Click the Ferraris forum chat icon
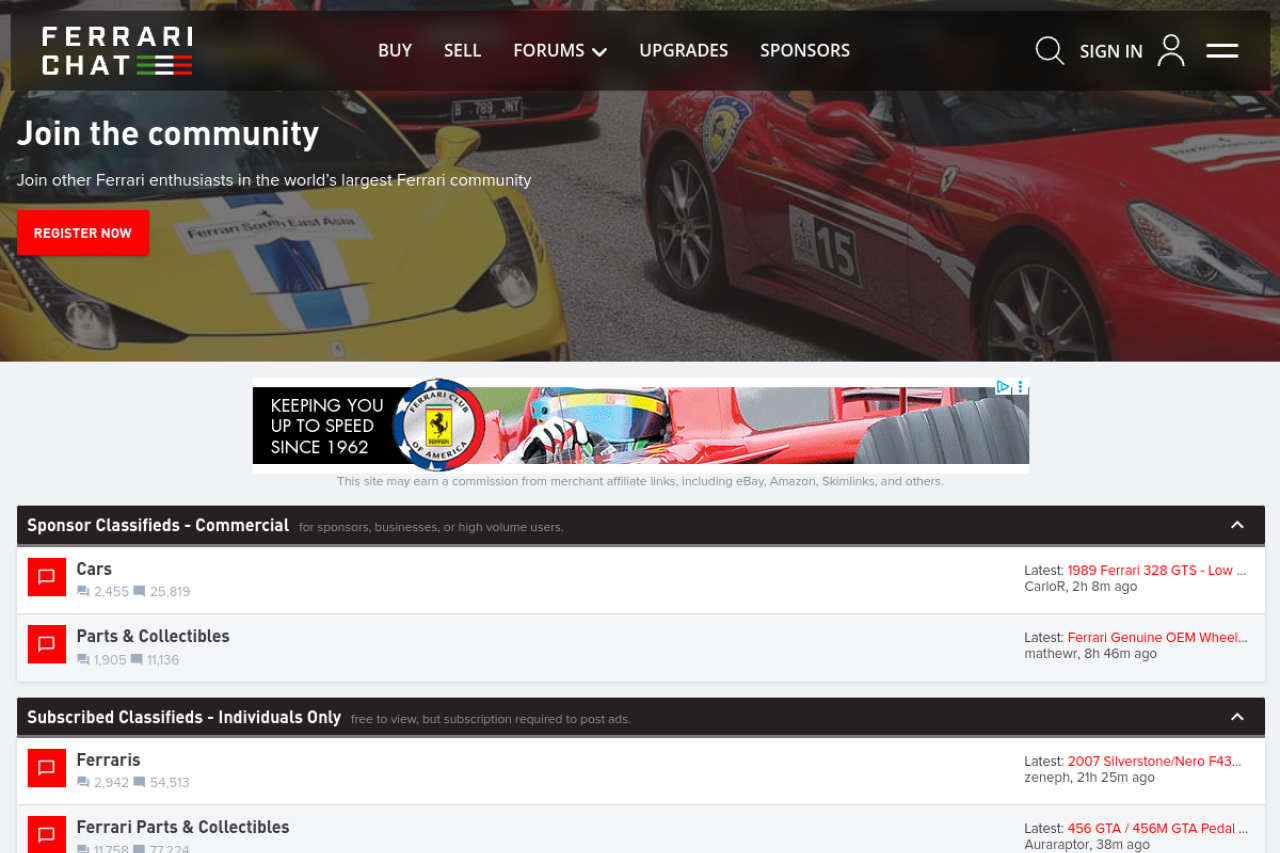The height and width of the screenshot is (853, 1280). (46, 768)
